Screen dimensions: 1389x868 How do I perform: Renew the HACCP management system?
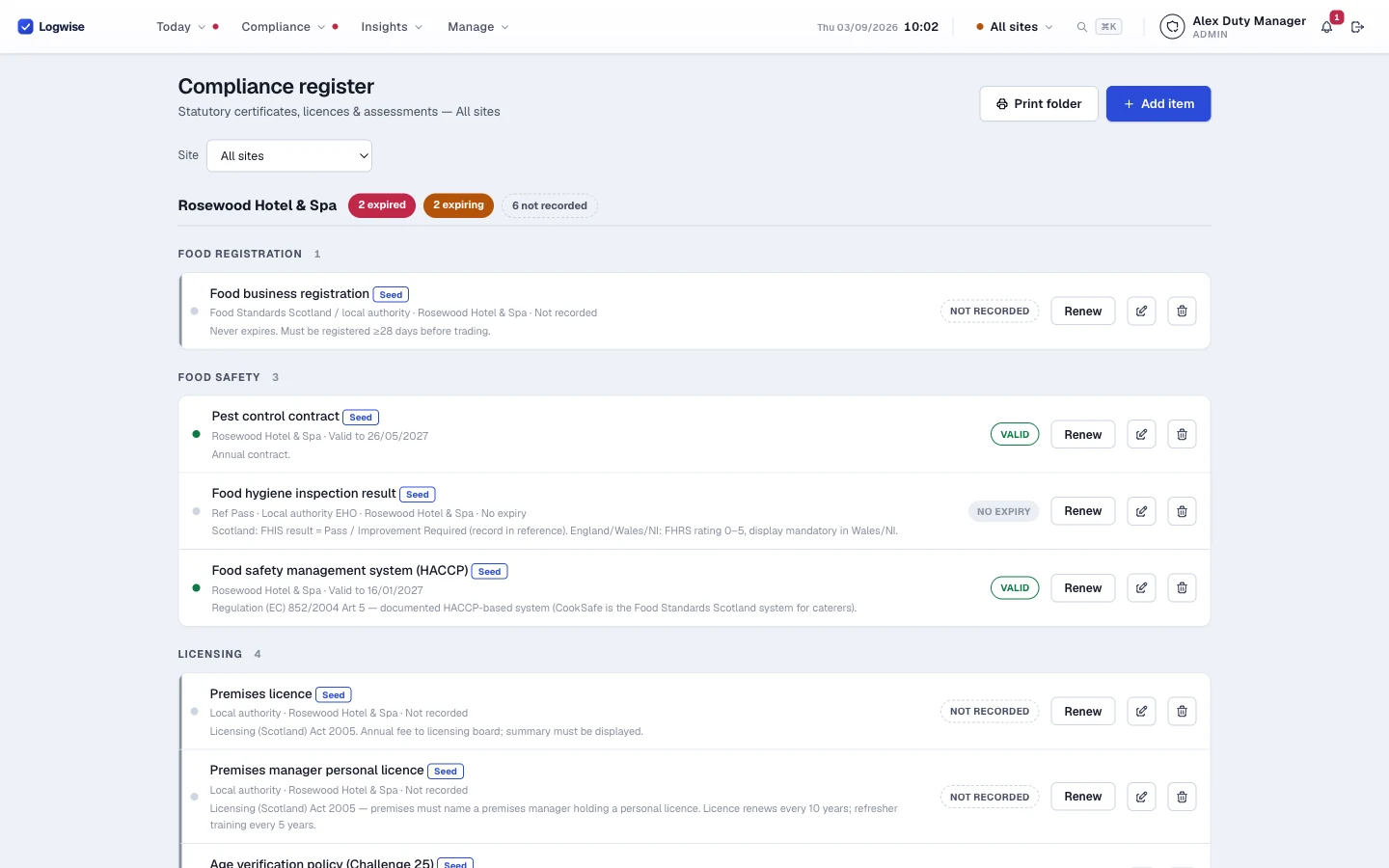pos(1083,588)
